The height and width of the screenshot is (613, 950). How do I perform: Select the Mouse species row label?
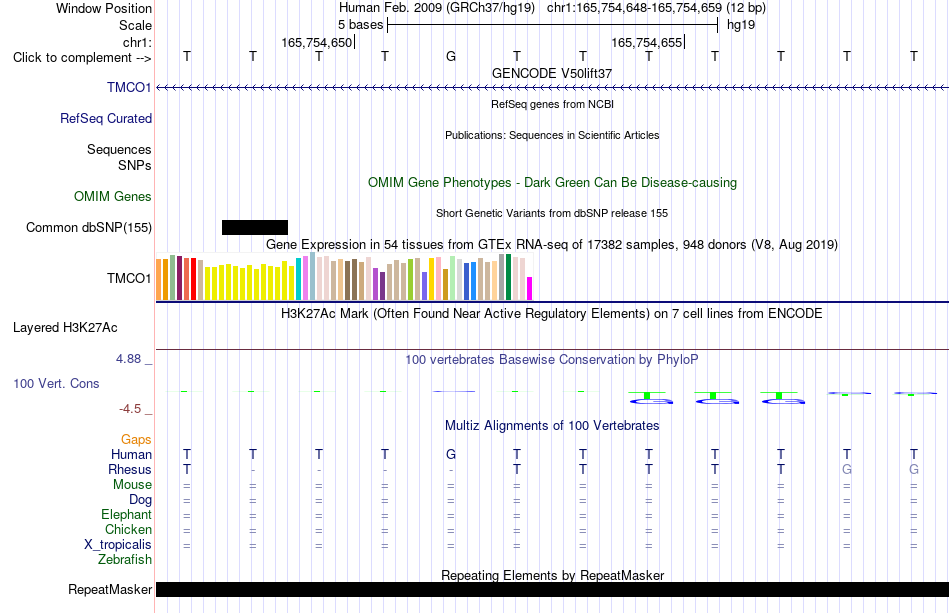click(x=132, y=485)
